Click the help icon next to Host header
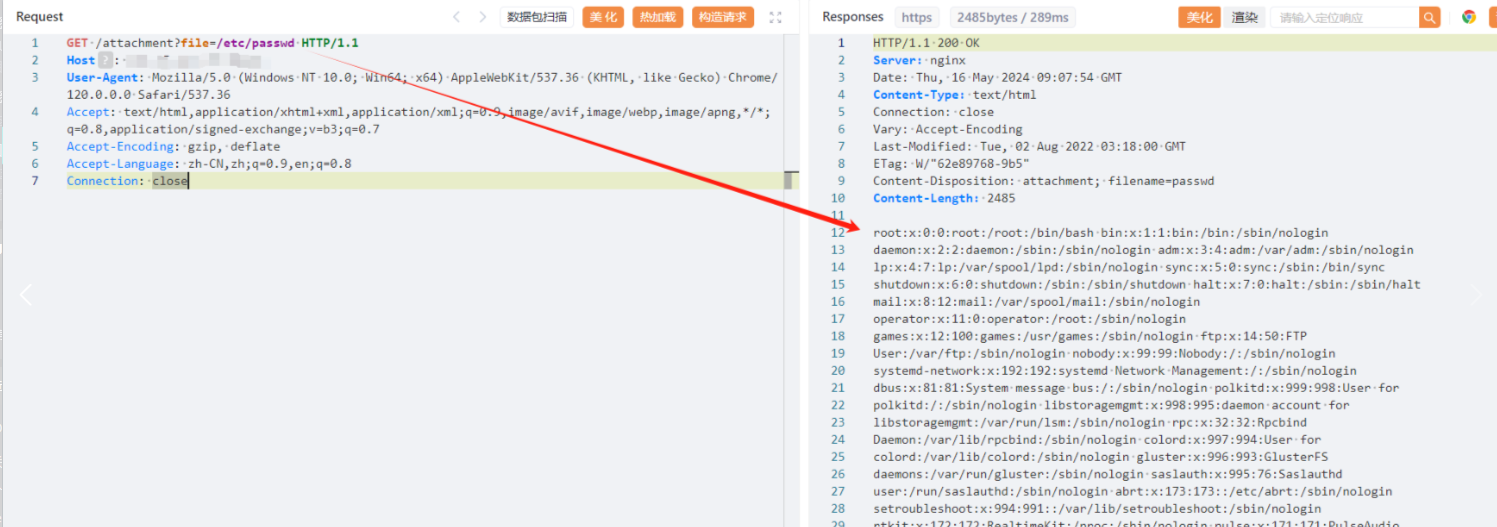Screen dimensions: 1497x527 point(105,60)
